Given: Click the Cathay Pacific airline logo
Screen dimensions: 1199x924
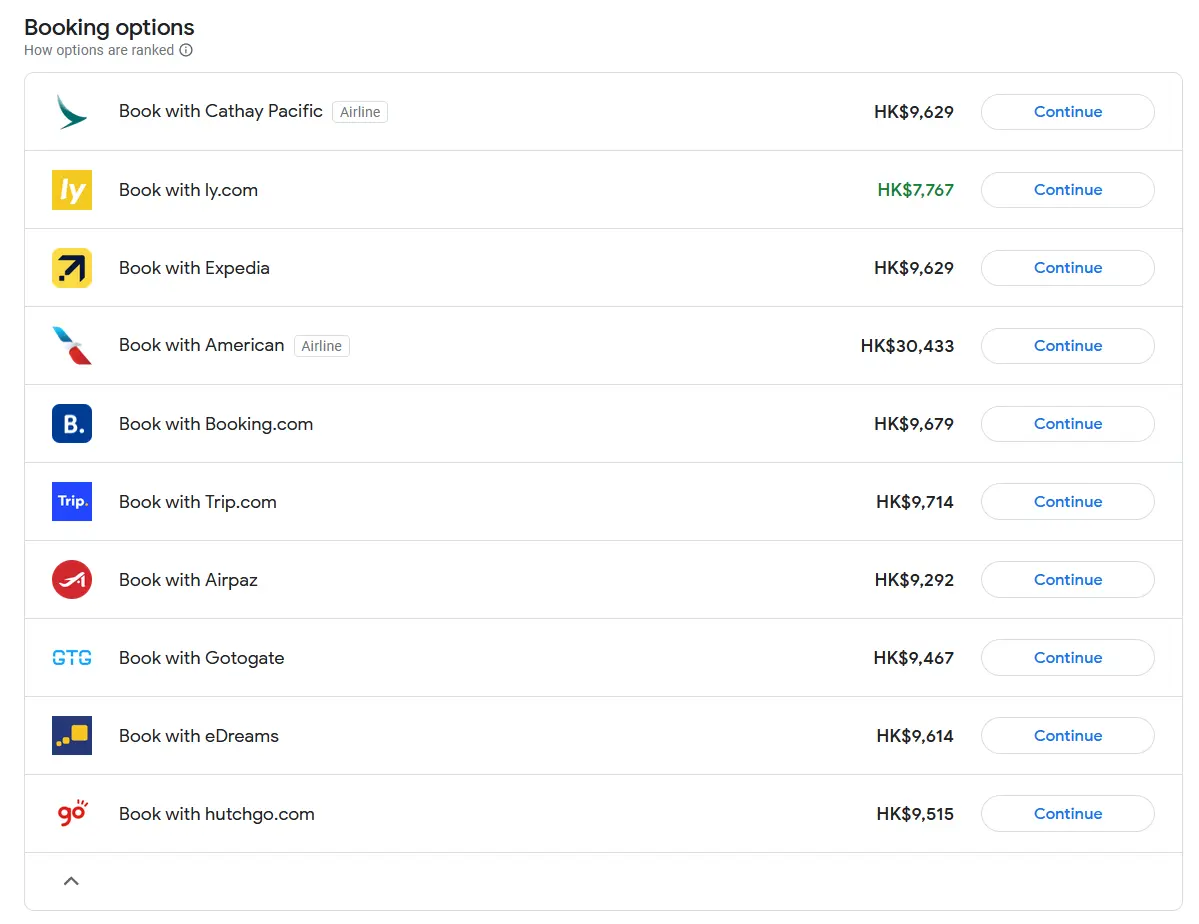Looking at the screenshot, I should (72, 112).
